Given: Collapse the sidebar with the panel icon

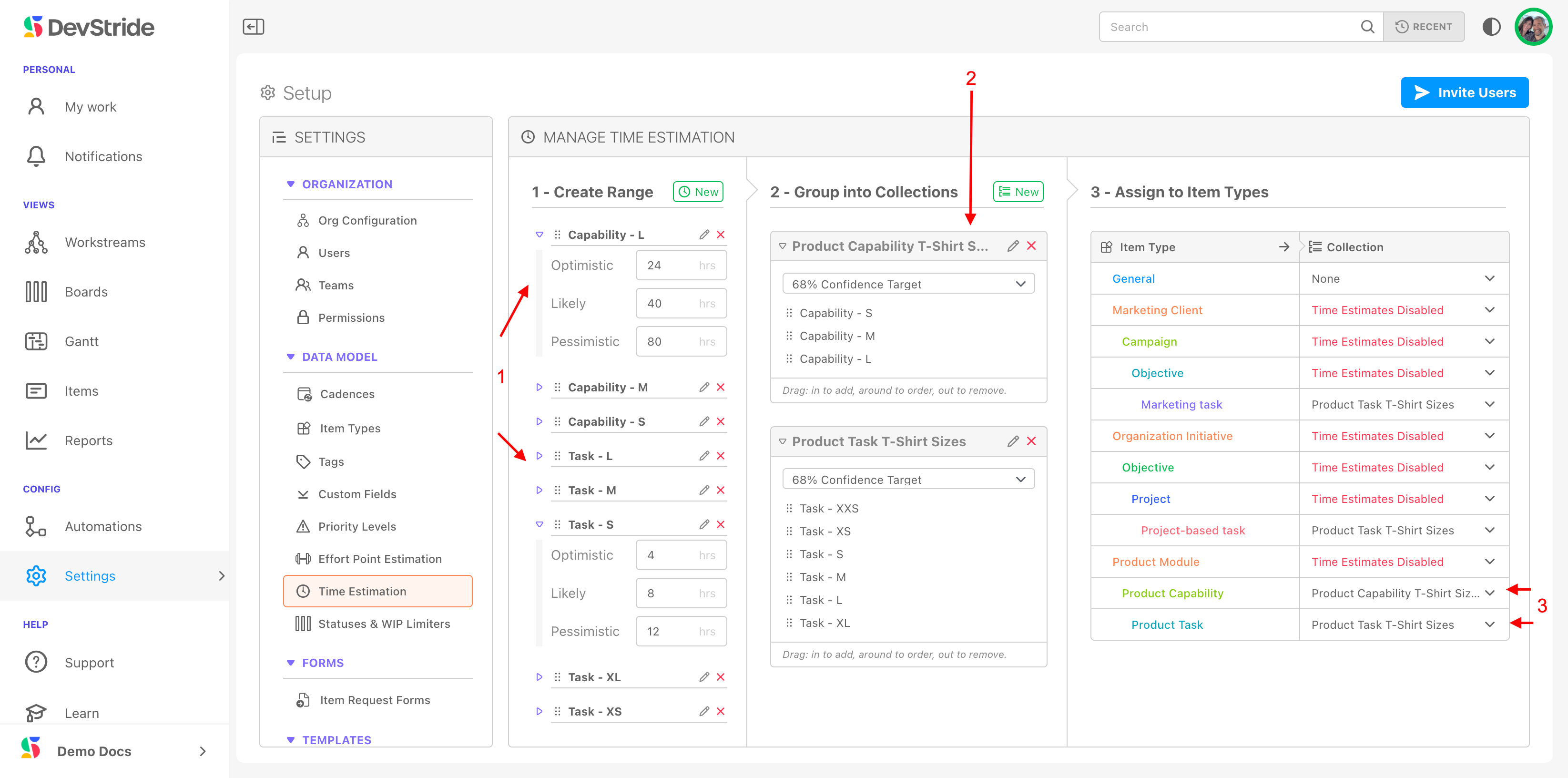Looking at the screenshot, I should click(253, 27).
